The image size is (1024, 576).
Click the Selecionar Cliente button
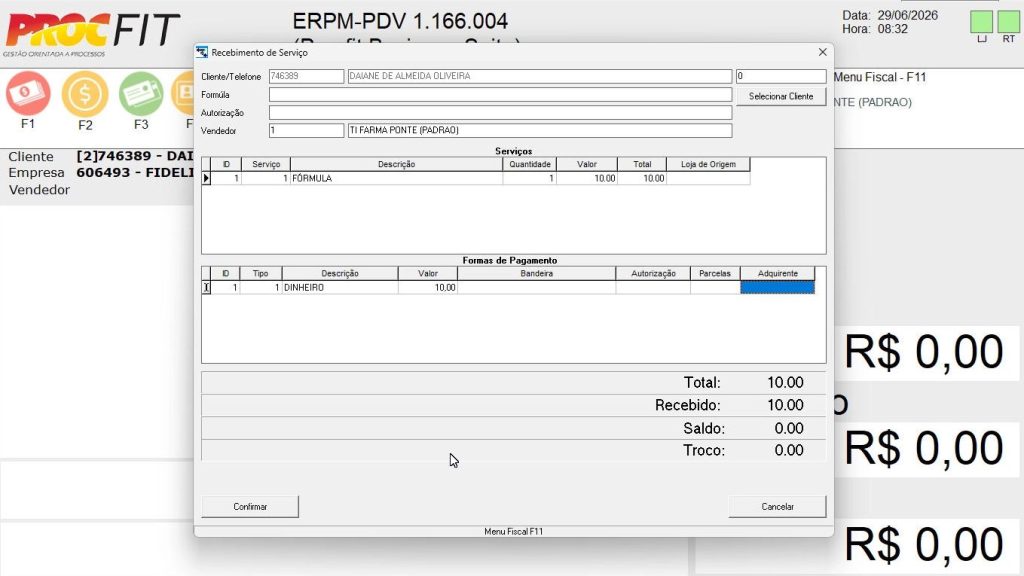point(781,96)
